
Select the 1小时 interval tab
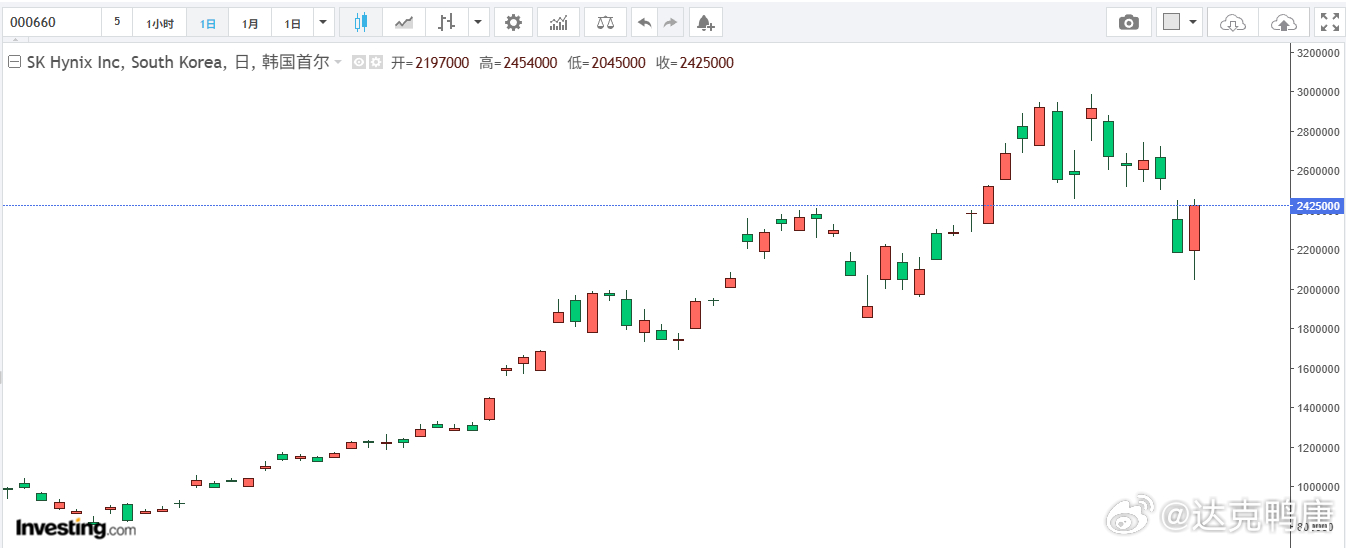point(160,22)
